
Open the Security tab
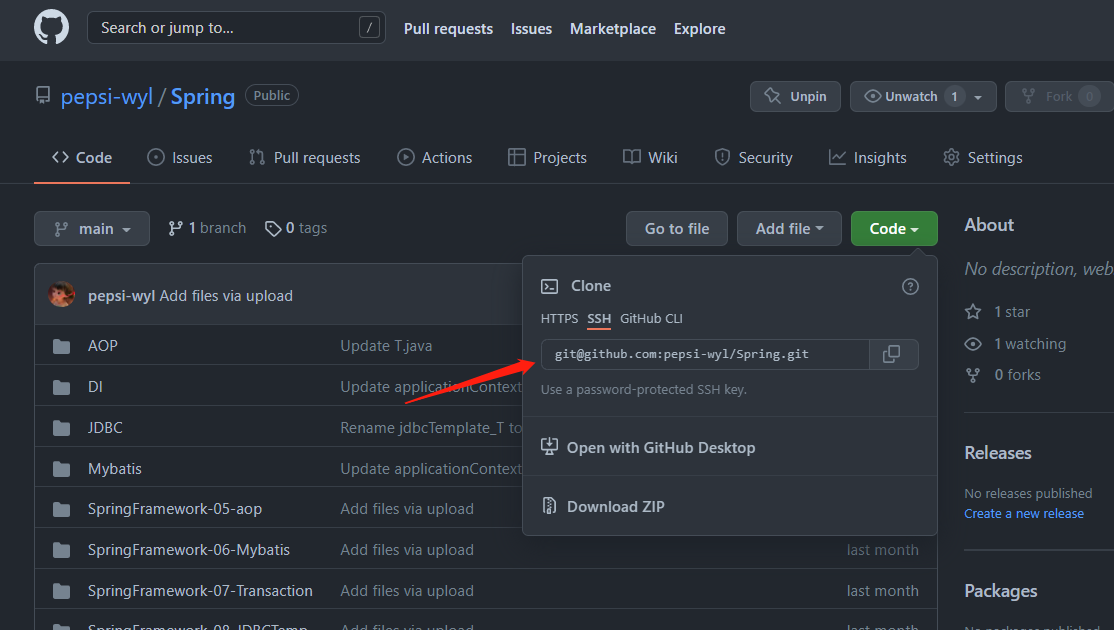pyautogui.click(x=753, y=158)
